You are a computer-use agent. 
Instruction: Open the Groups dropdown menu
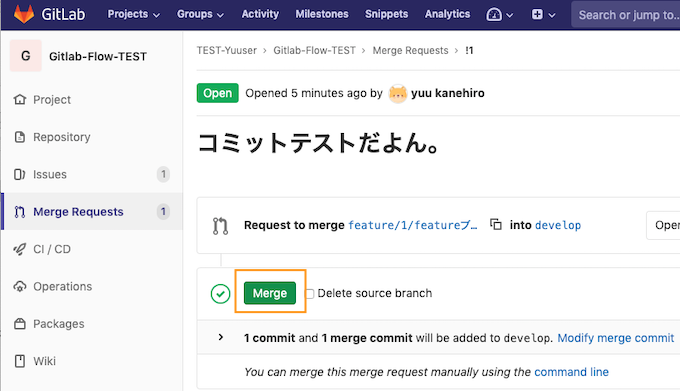click(200, 14)
